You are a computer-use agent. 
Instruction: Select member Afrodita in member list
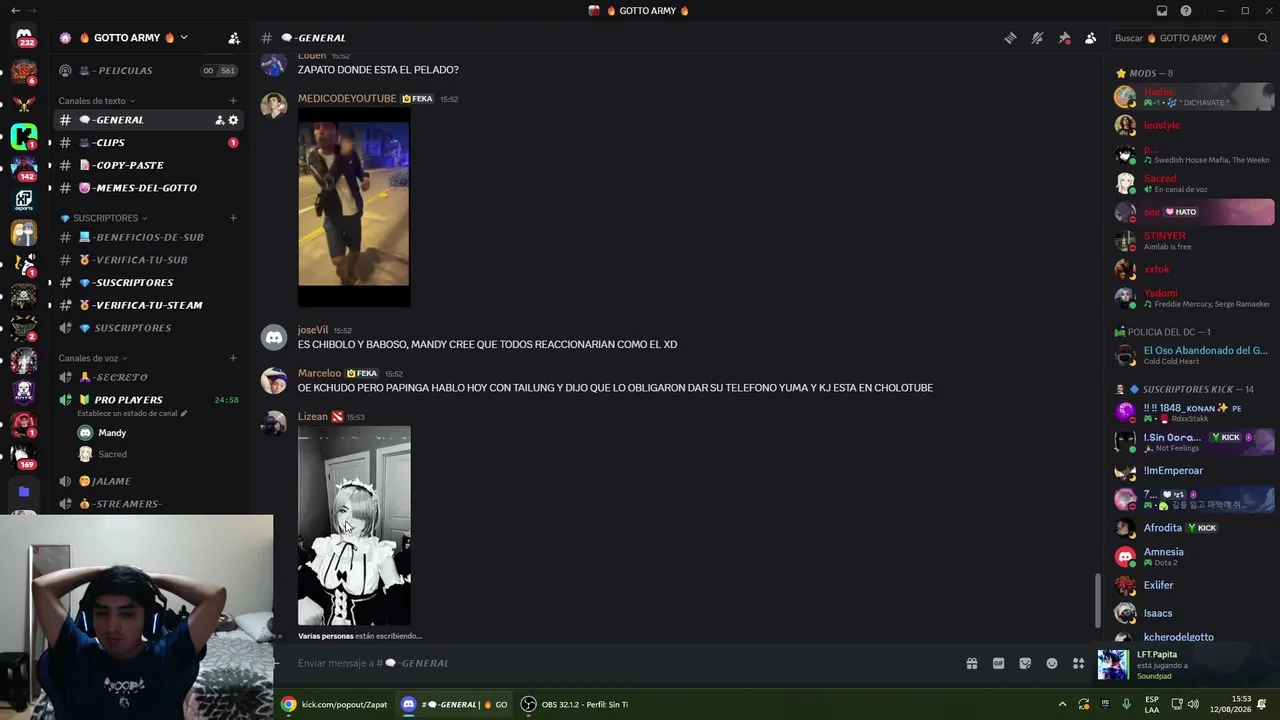(1194, 528)
